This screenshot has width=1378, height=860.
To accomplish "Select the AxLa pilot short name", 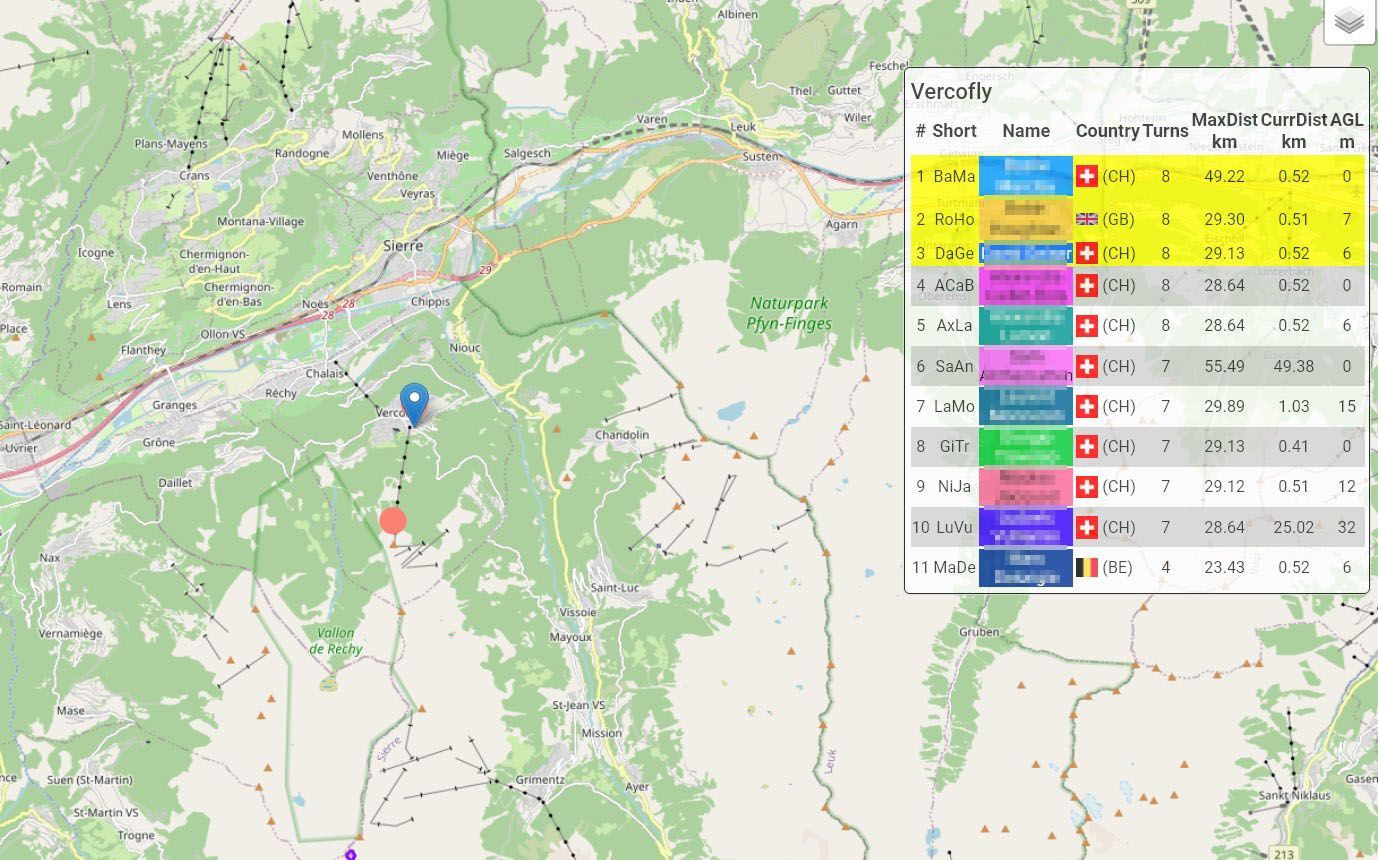I will pyautogui.click(x=954, y=326).
